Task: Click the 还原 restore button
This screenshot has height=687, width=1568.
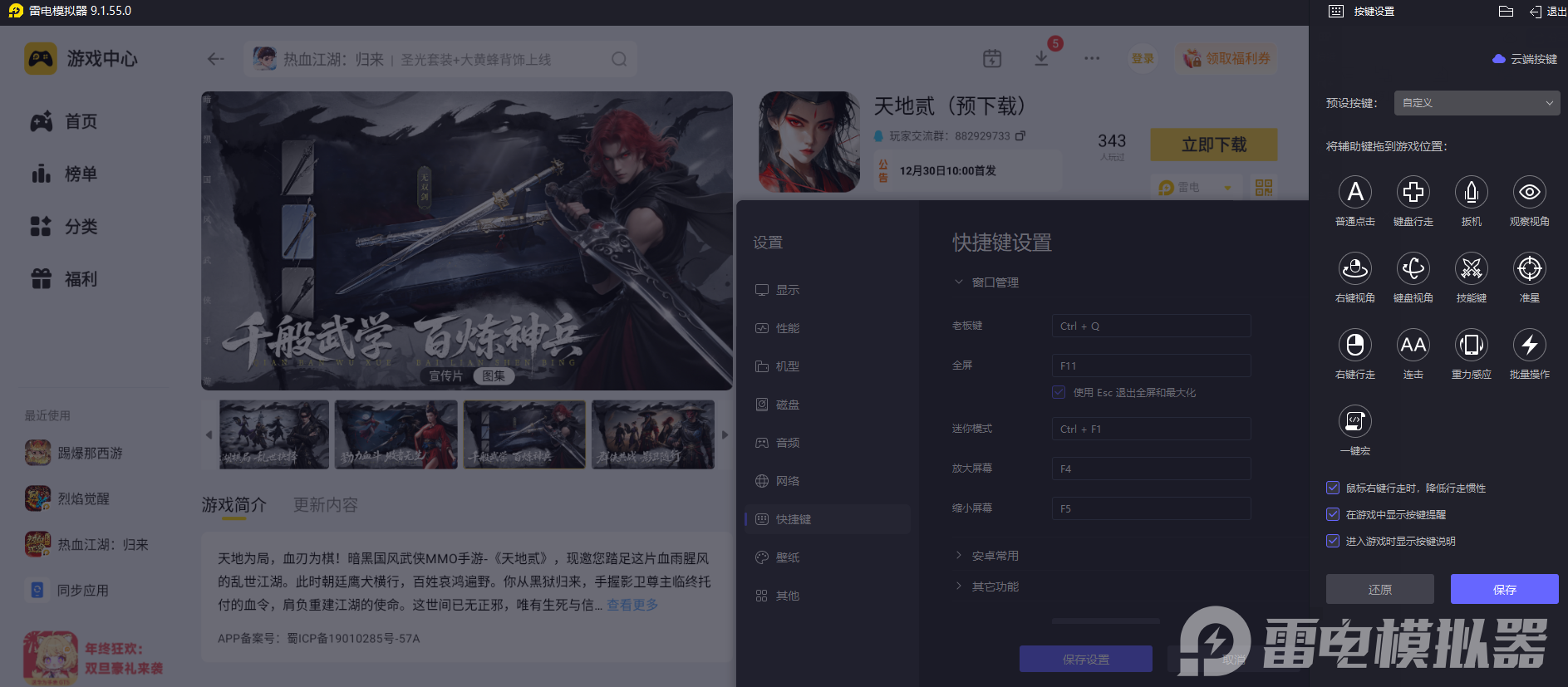Action: (1380, 589)
